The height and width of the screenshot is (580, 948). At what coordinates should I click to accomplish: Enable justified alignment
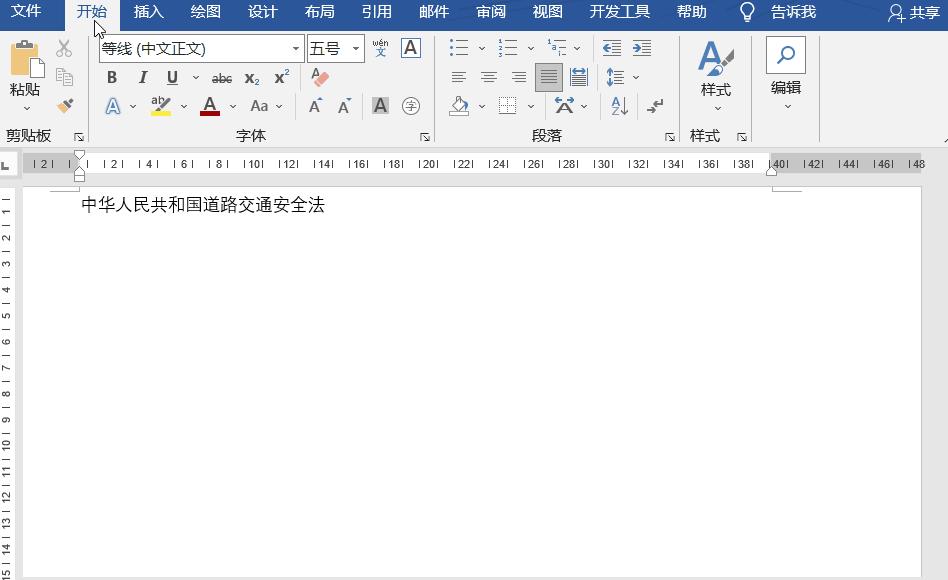tap(549, 77)
